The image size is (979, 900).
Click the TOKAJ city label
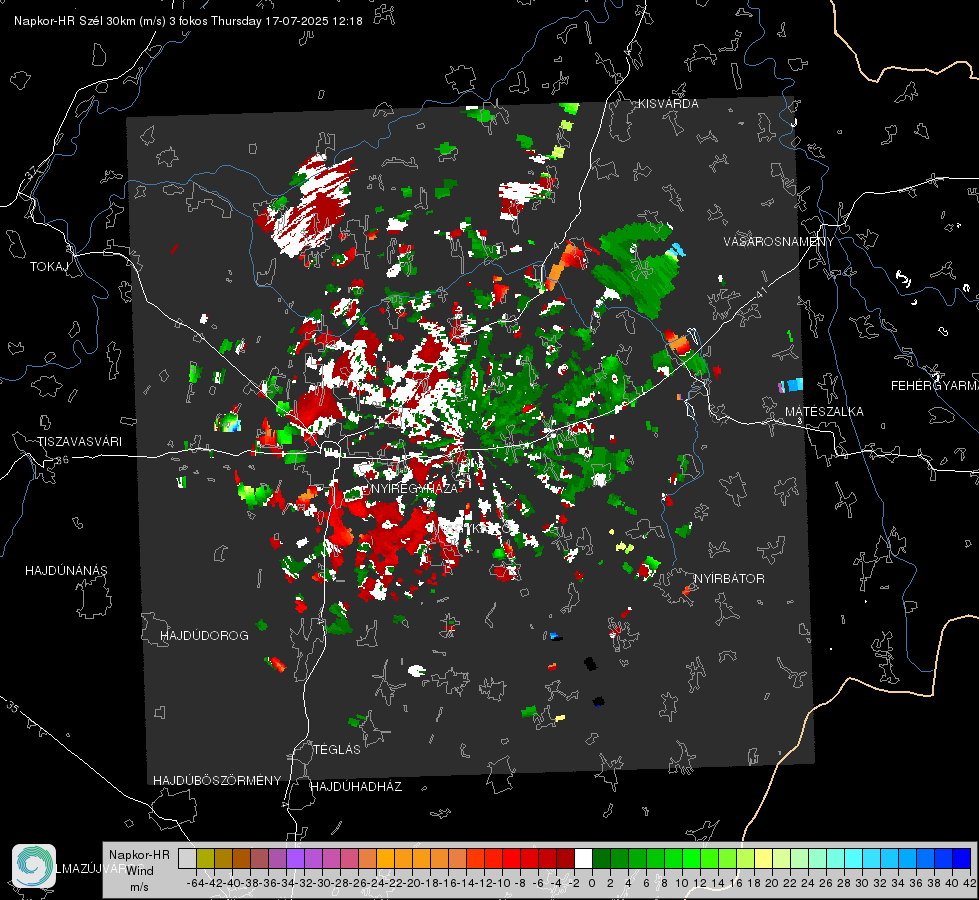(49, 267)
